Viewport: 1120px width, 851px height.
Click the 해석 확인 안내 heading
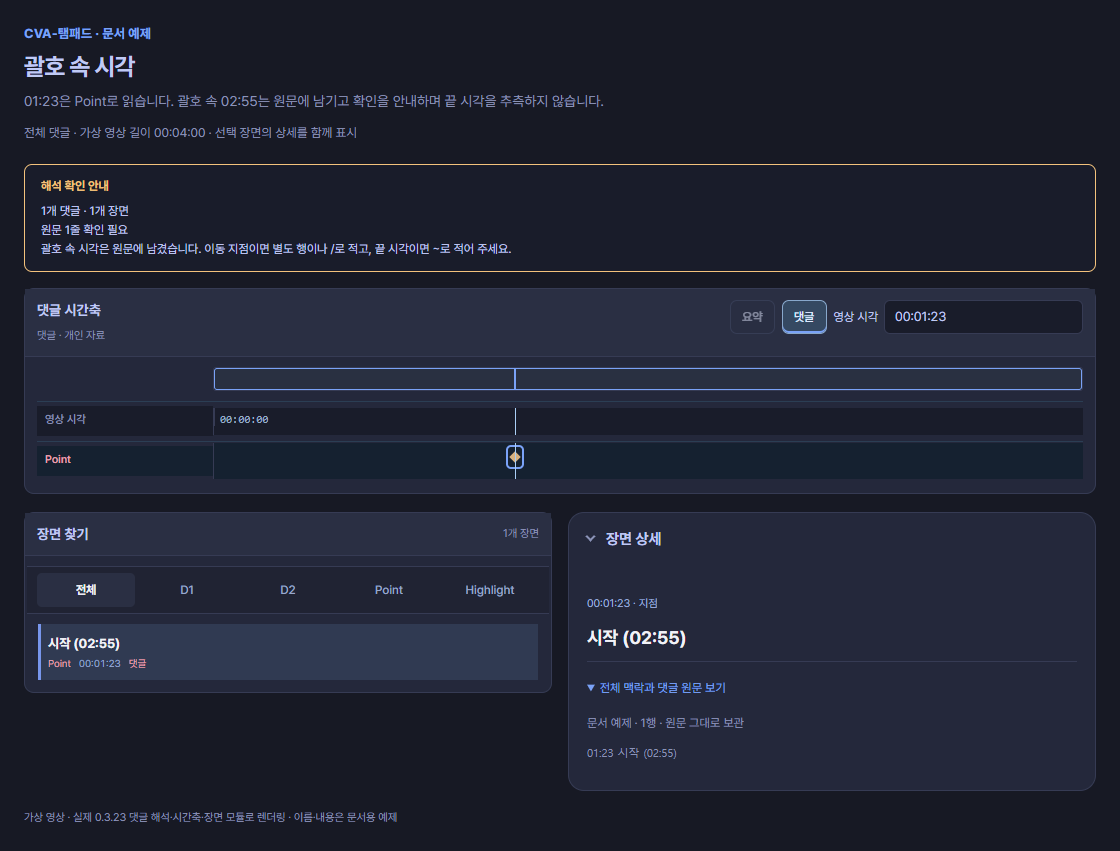click(x=75, y=186)
